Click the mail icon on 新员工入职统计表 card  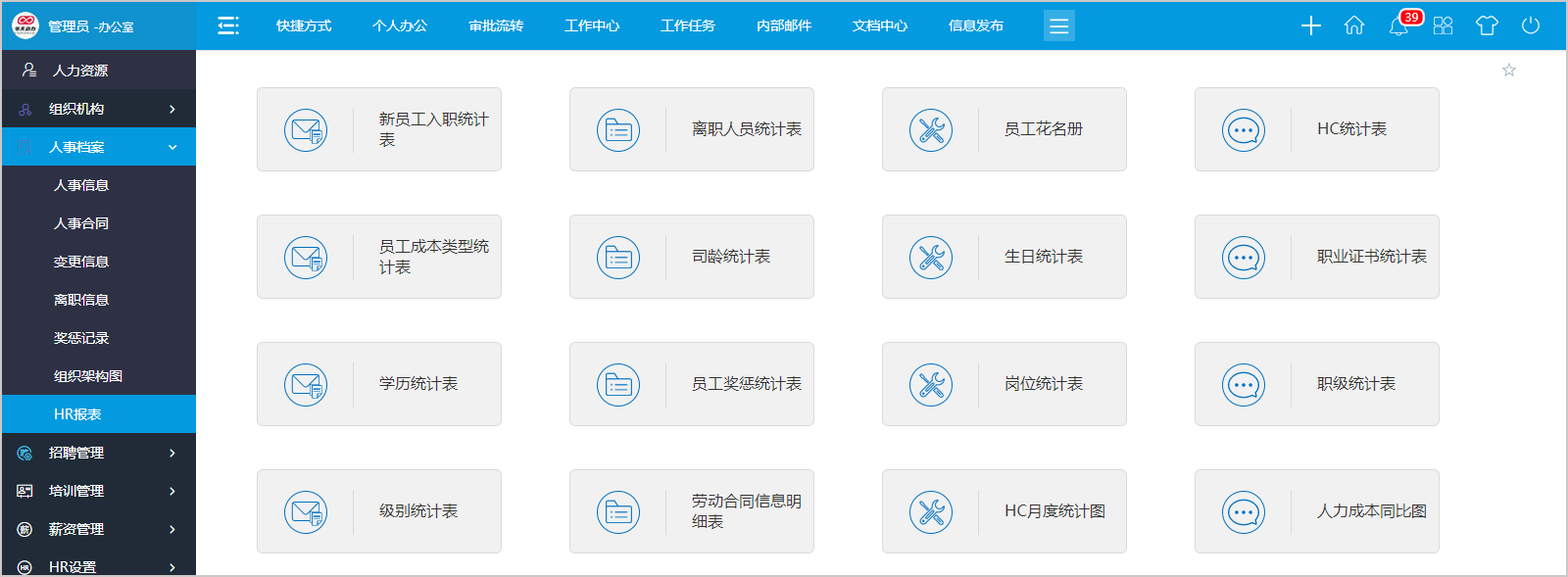306,129
